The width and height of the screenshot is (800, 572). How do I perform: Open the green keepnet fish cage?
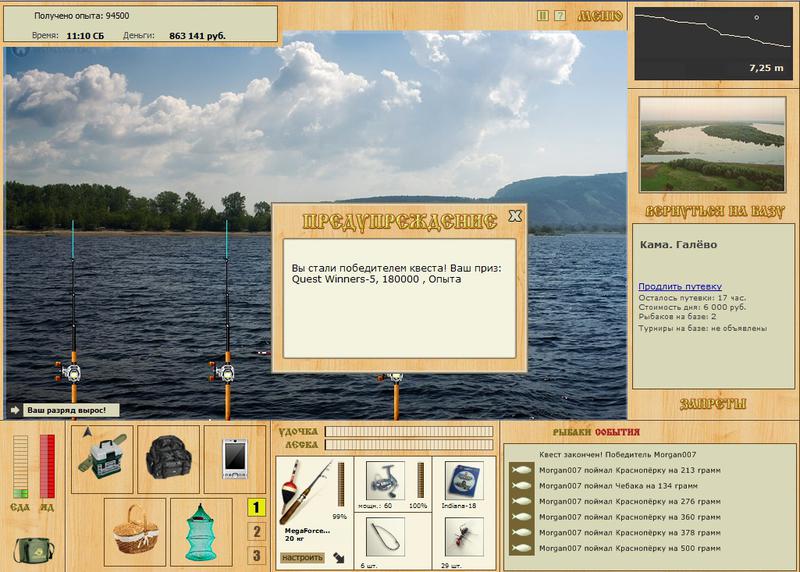(201, 532)
